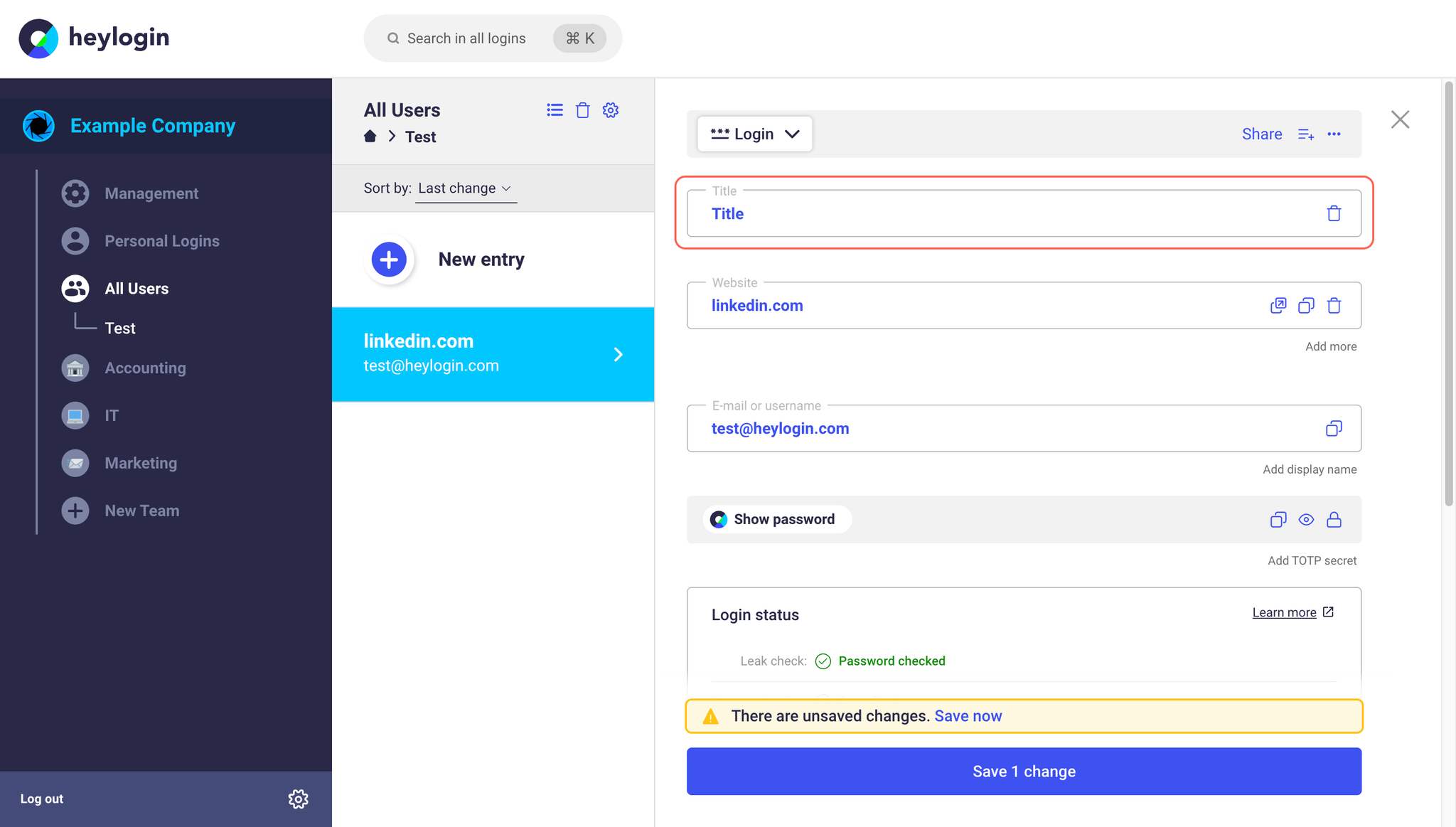This screenshot has width=1456, height=827.
Task: Click the Password checked status text
Action: (x=892, y=661)
